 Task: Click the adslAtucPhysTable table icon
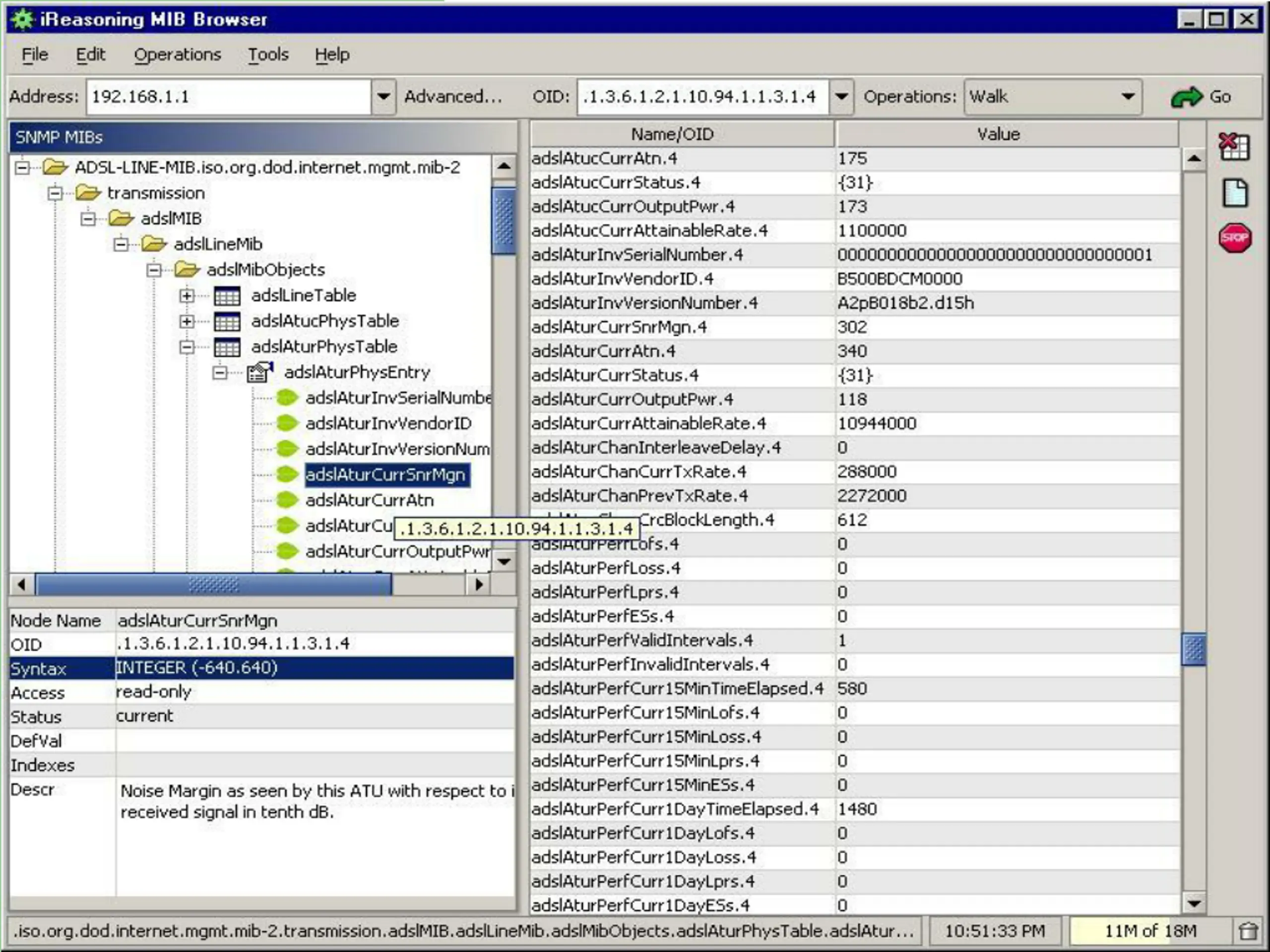pos(227,321)
